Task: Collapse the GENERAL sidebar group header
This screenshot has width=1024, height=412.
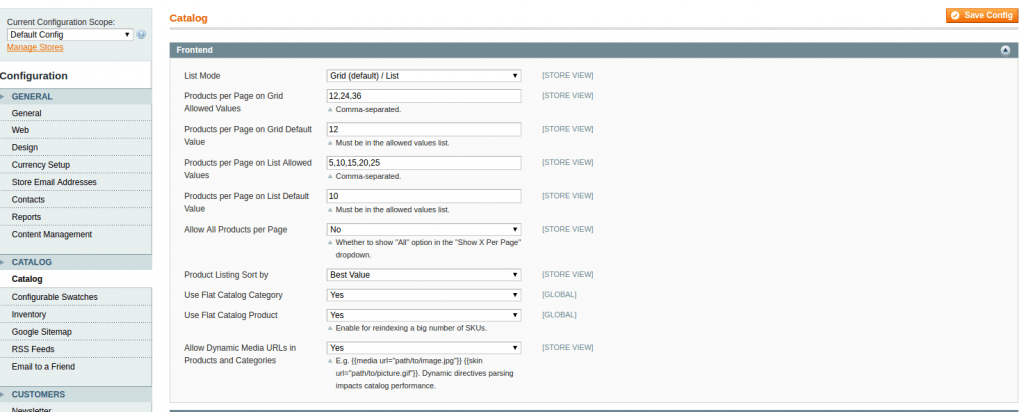Action: [76, 97]
